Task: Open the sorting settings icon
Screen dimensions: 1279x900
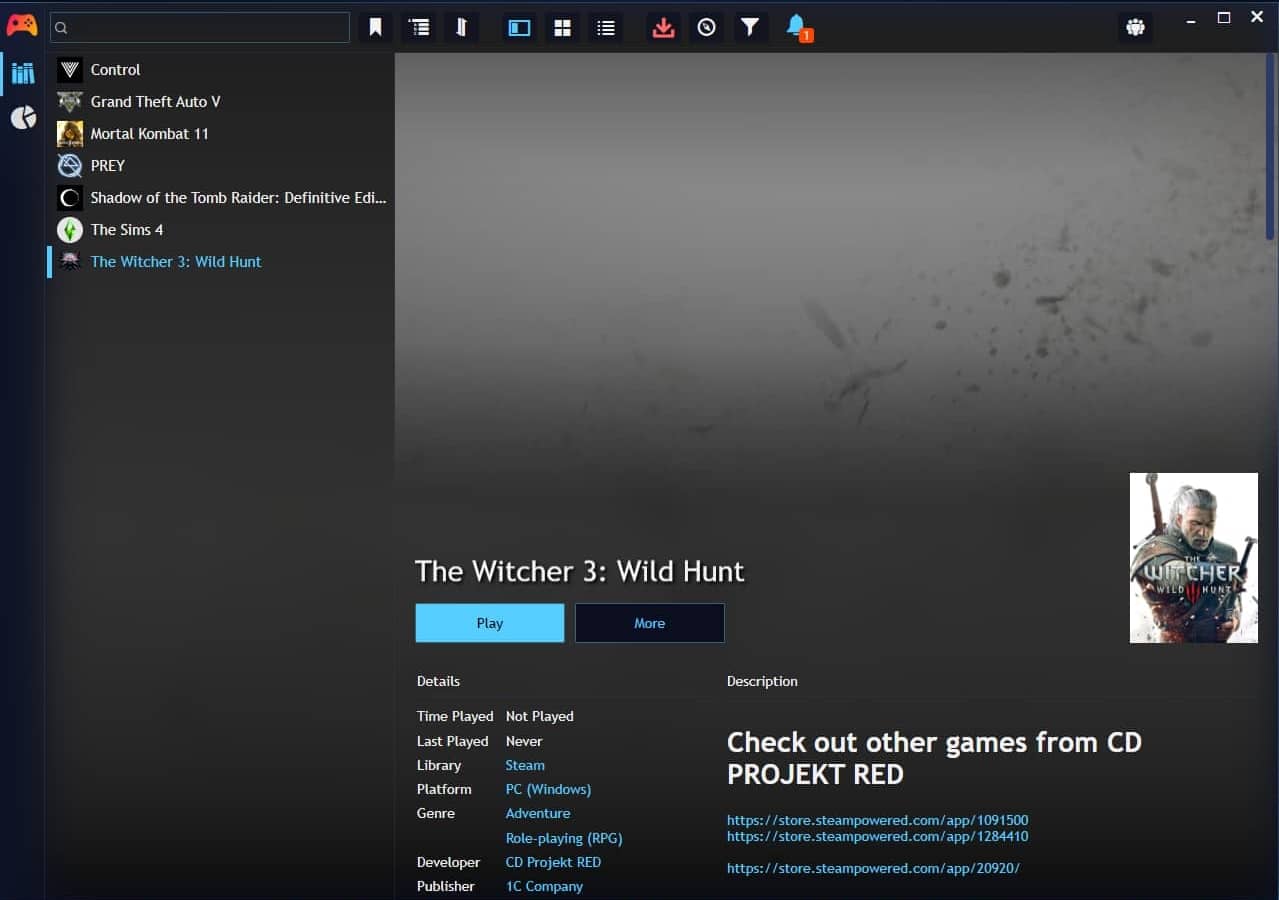Action: coord(462,27)
